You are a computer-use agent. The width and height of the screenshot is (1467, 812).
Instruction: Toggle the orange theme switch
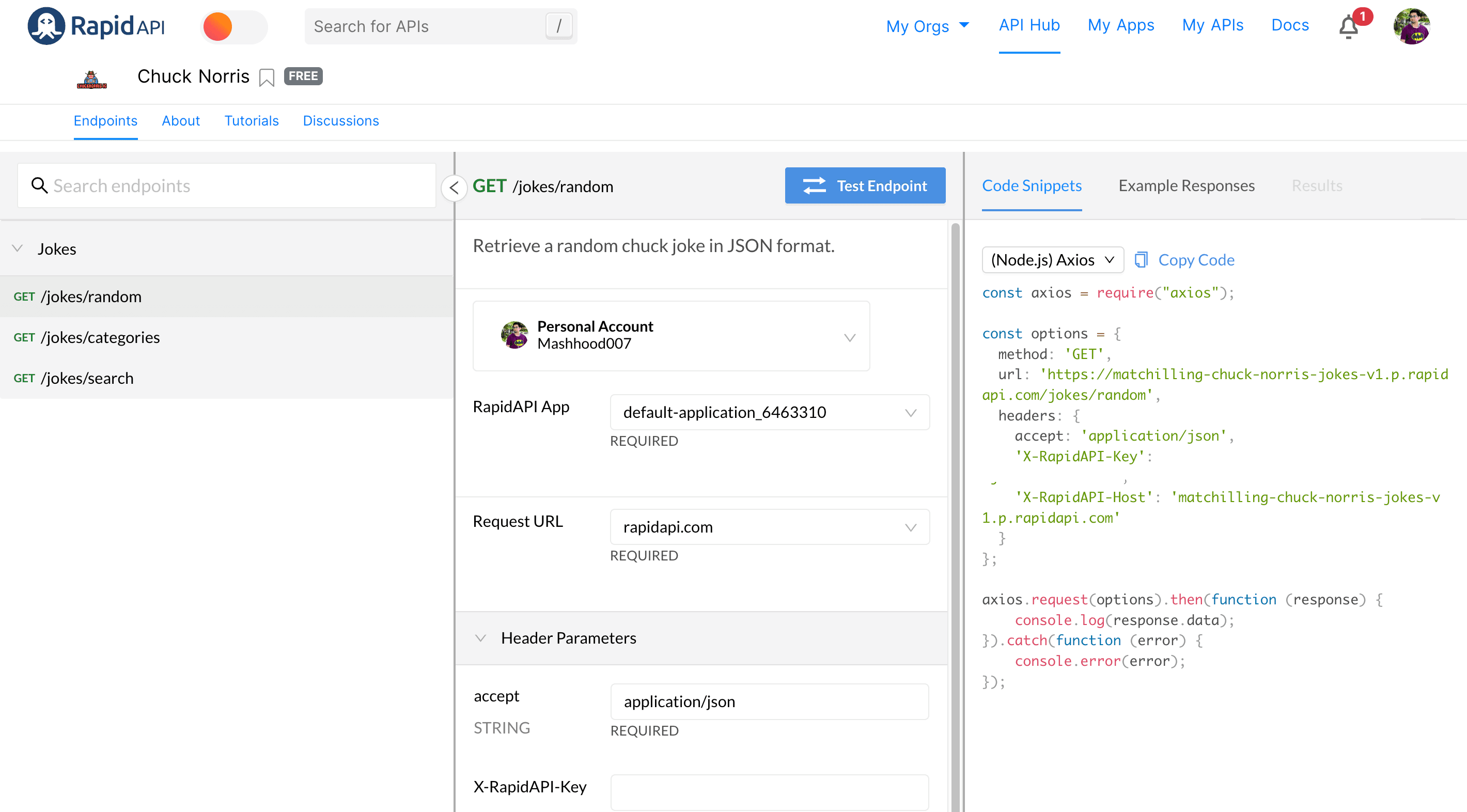pyautogui.click(x=233, y=27)
